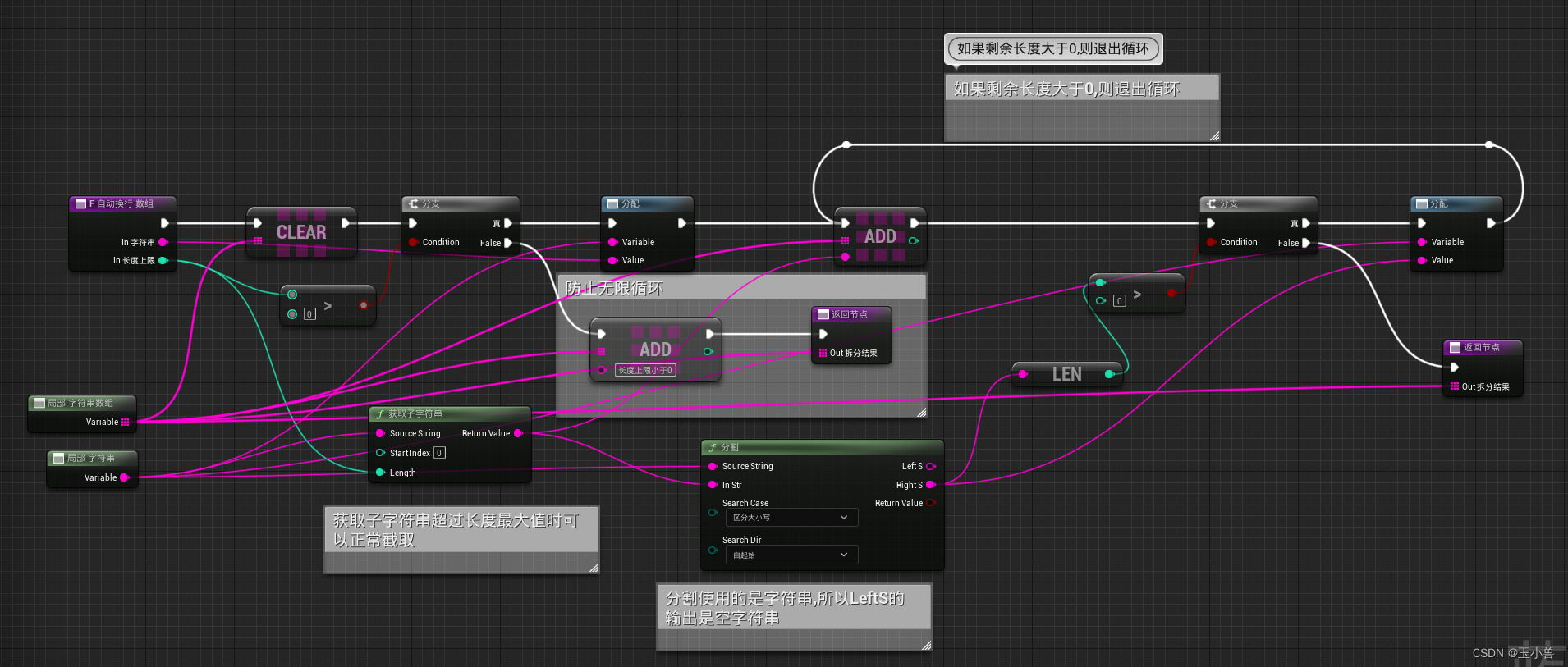Viewport: 1568px width, 667px height.
Task: Click the Return Value pin on 获取子字符串
Action: click(x=518, y=433)
